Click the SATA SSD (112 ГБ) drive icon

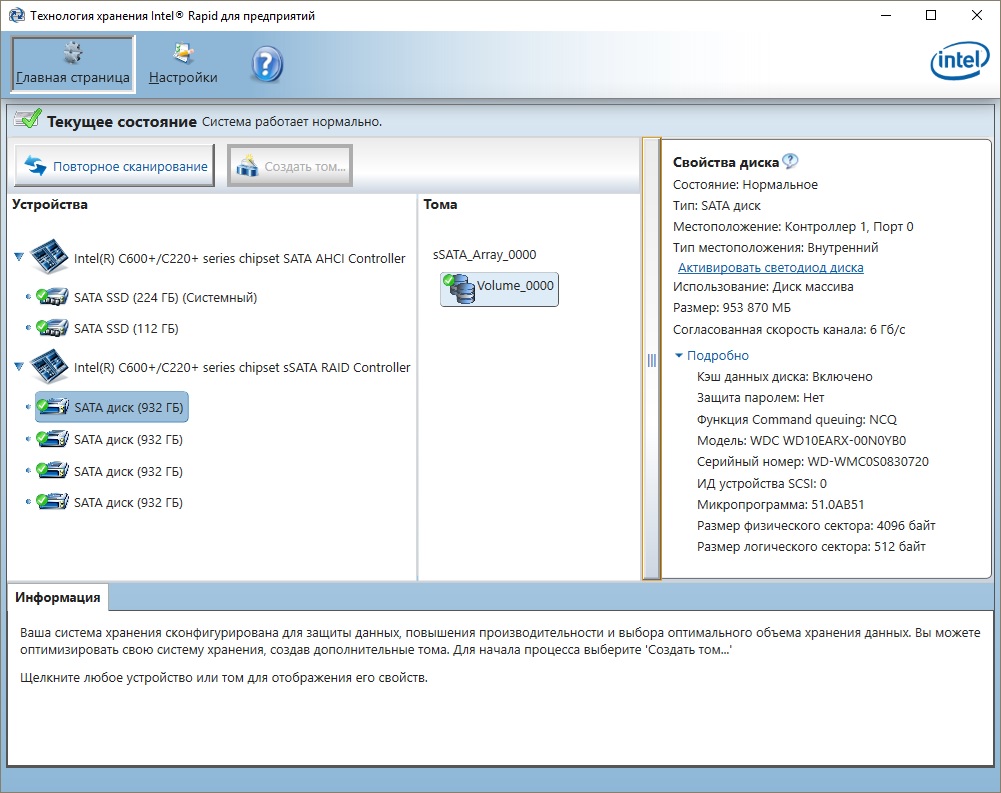[x=52, y=328]
